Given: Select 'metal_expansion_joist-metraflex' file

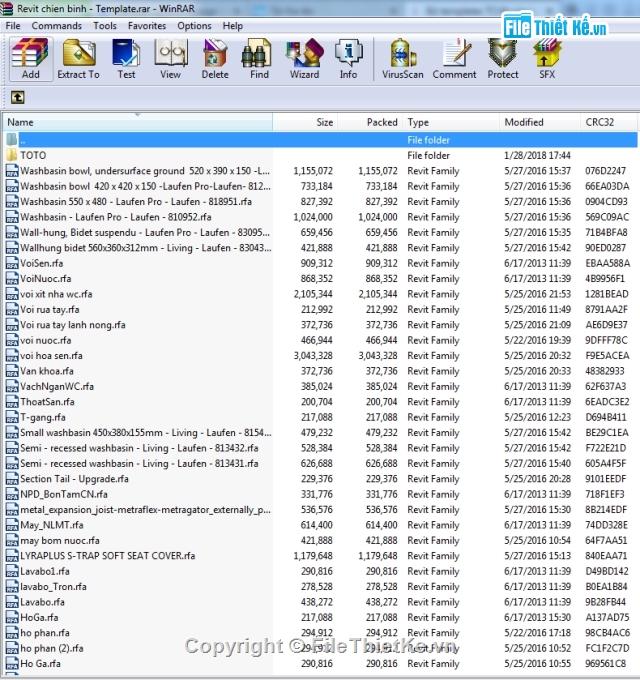Looking at the screenshot, I should click(x=145, y=510).
